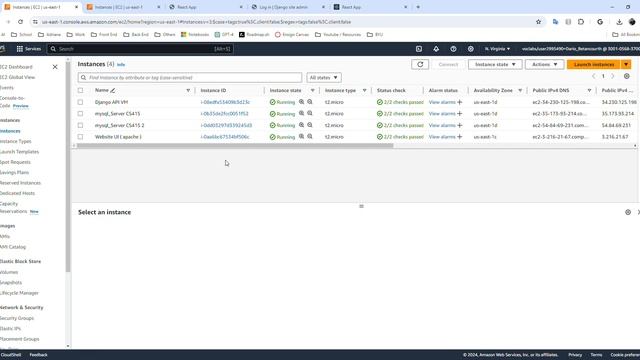Sort by Availability Zone column arrow
Image resolution: width=640 pixels, height=360 pixels.
(520, 90)
